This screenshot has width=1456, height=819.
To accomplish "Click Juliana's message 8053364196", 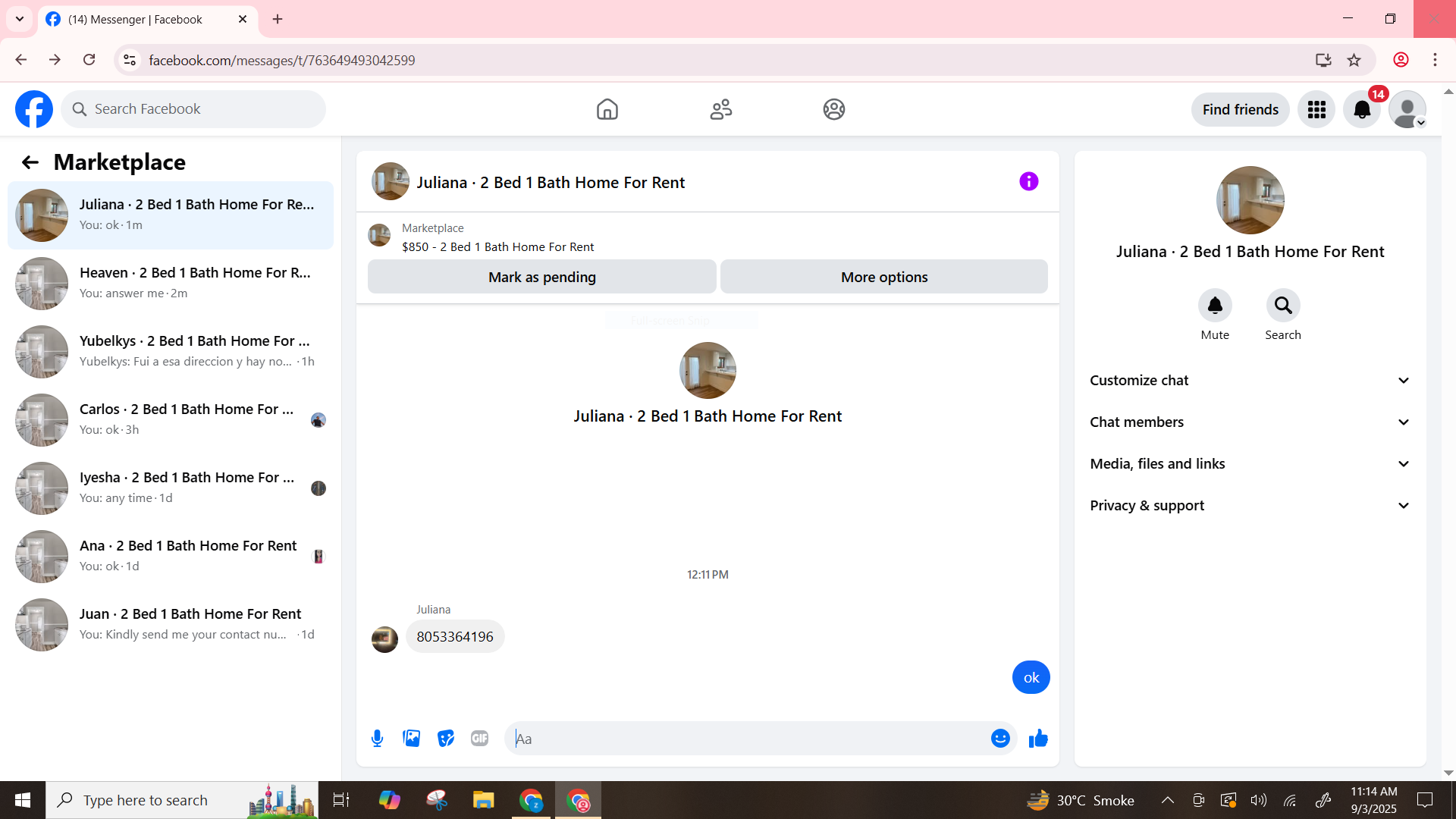I will (455, 637).
